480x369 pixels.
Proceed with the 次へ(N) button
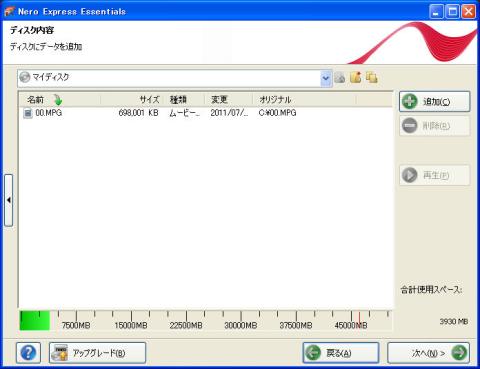click(x=428, y=353)
